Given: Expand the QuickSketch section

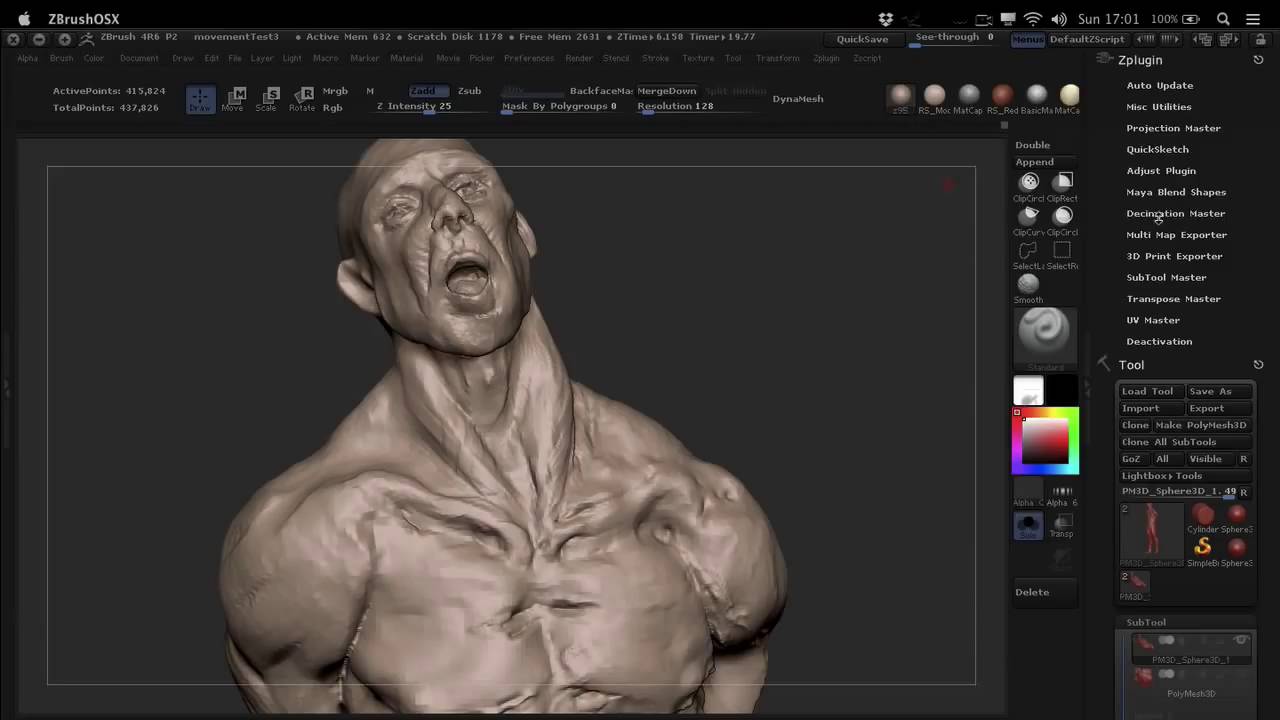Looking at the screenshot, I should (x=1158, y=150).
